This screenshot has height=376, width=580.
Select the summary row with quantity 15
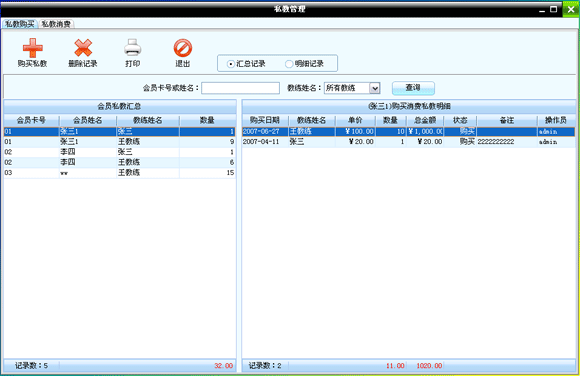tap(119, 172)
